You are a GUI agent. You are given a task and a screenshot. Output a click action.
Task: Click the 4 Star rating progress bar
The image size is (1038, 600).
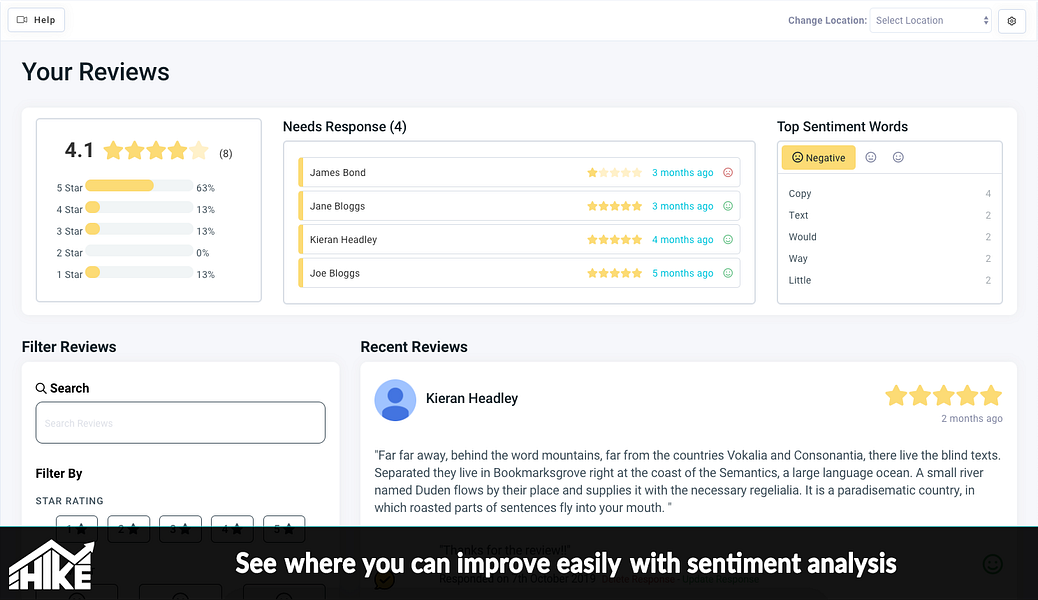coord(139,208)
